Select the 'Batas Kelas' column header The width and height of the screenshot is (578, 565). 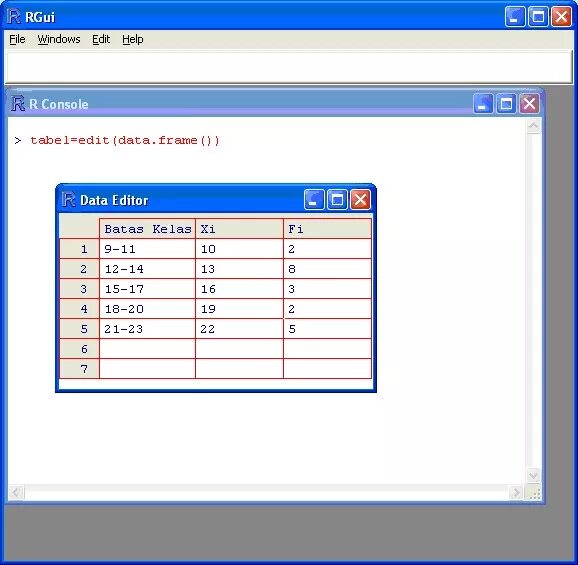(x=147, y=229)
